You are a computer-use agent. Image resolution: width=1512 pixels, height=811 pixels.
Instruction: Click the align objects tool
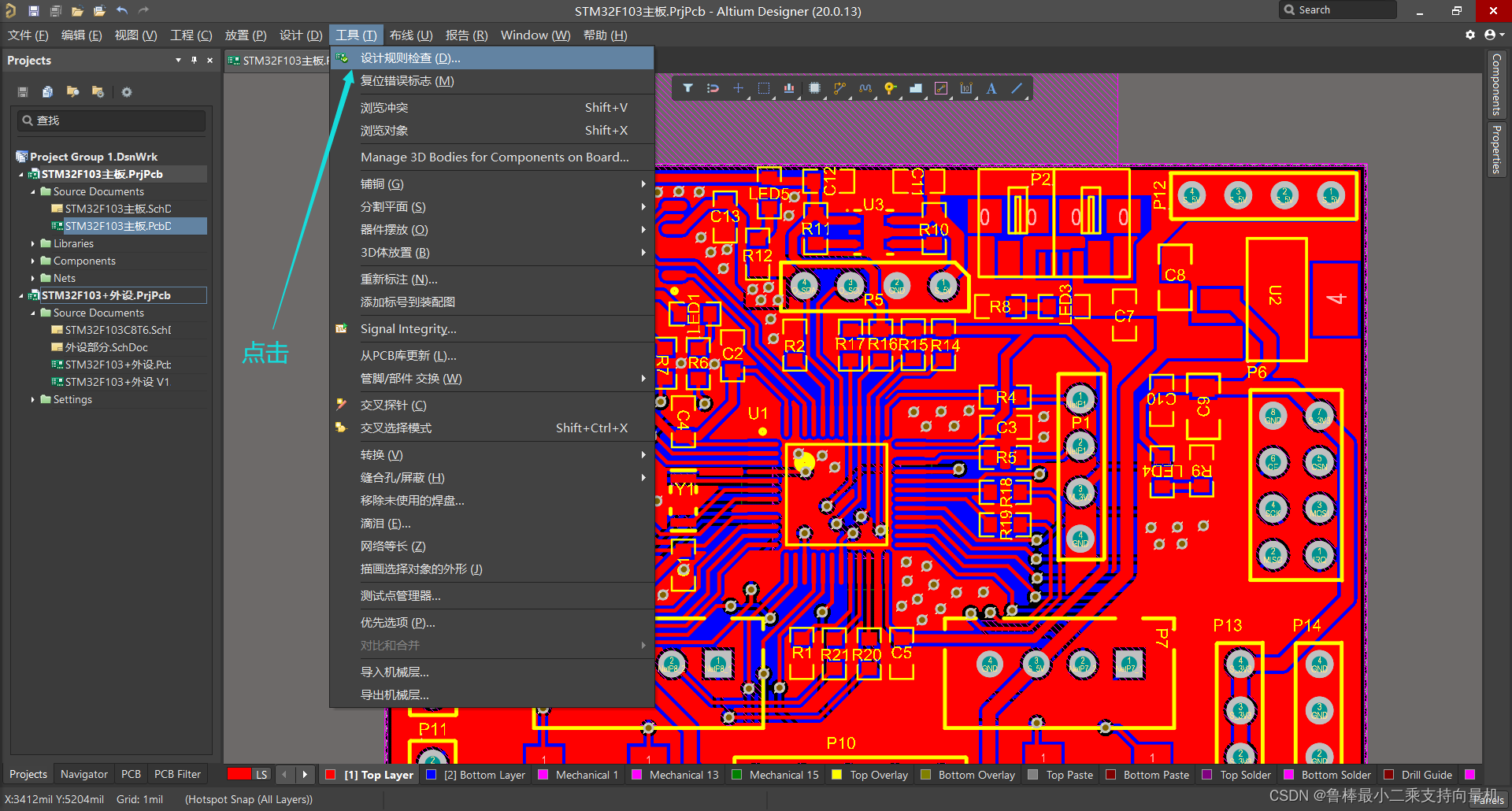pos(789,88)
